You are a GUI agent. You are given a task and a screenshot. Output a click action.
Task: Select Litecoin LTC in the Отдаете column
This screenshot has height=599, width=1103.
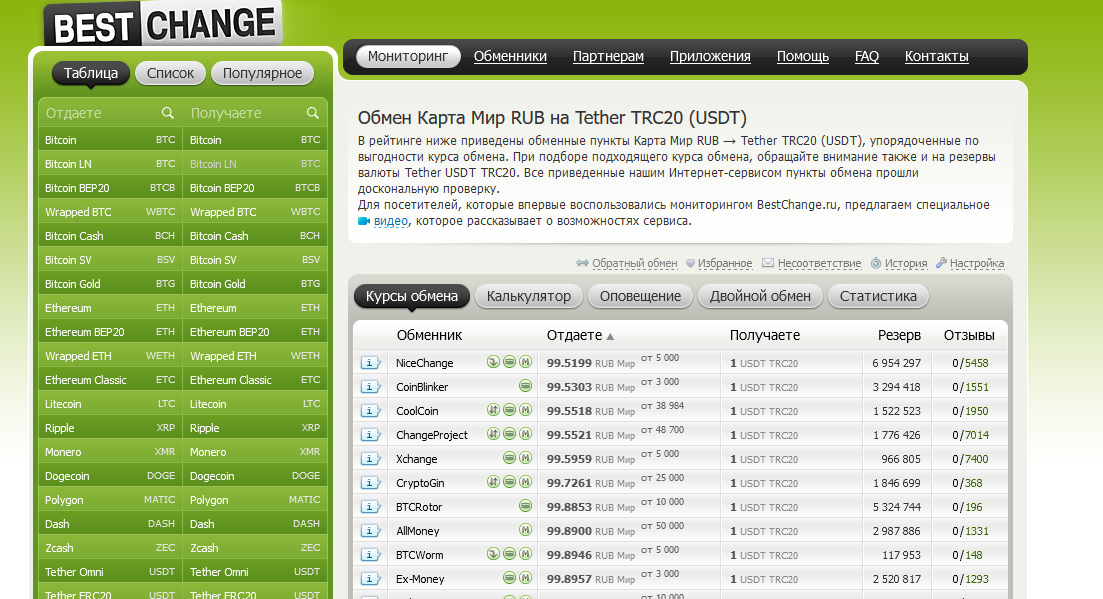[x=110, y=404]
